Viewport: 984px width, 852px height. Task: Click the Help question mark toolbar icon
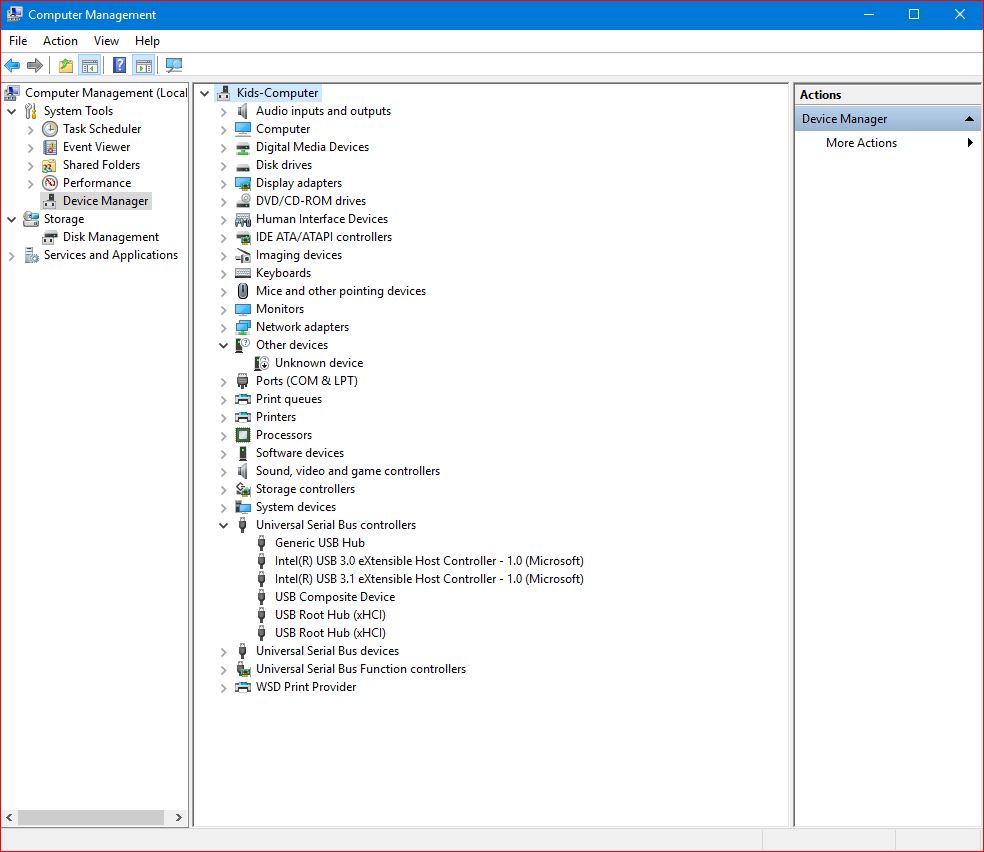tap(119, 65)
